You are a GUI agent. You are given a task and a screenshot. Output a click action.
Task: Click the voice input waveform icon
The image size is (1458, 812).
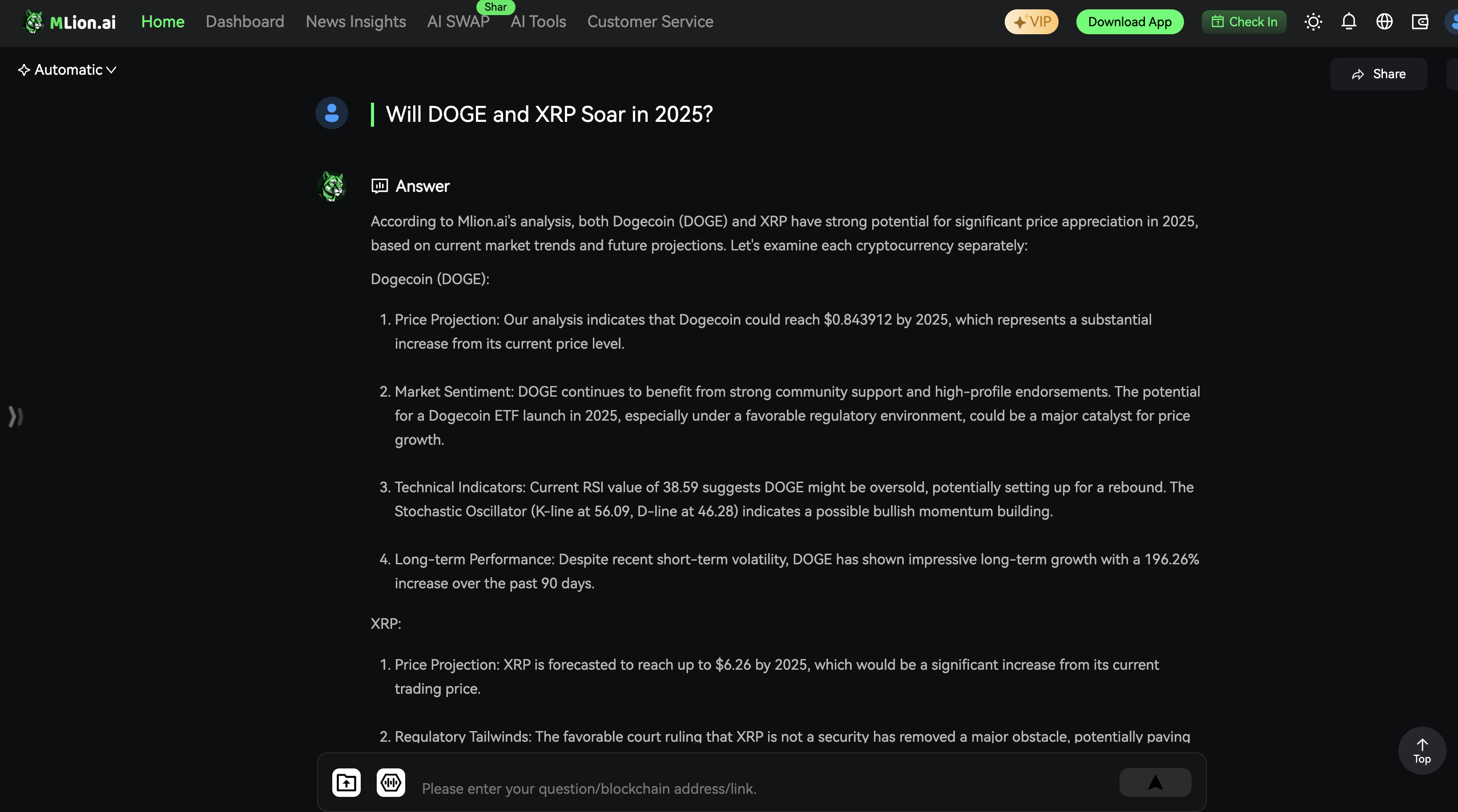(x=391, y=783)
